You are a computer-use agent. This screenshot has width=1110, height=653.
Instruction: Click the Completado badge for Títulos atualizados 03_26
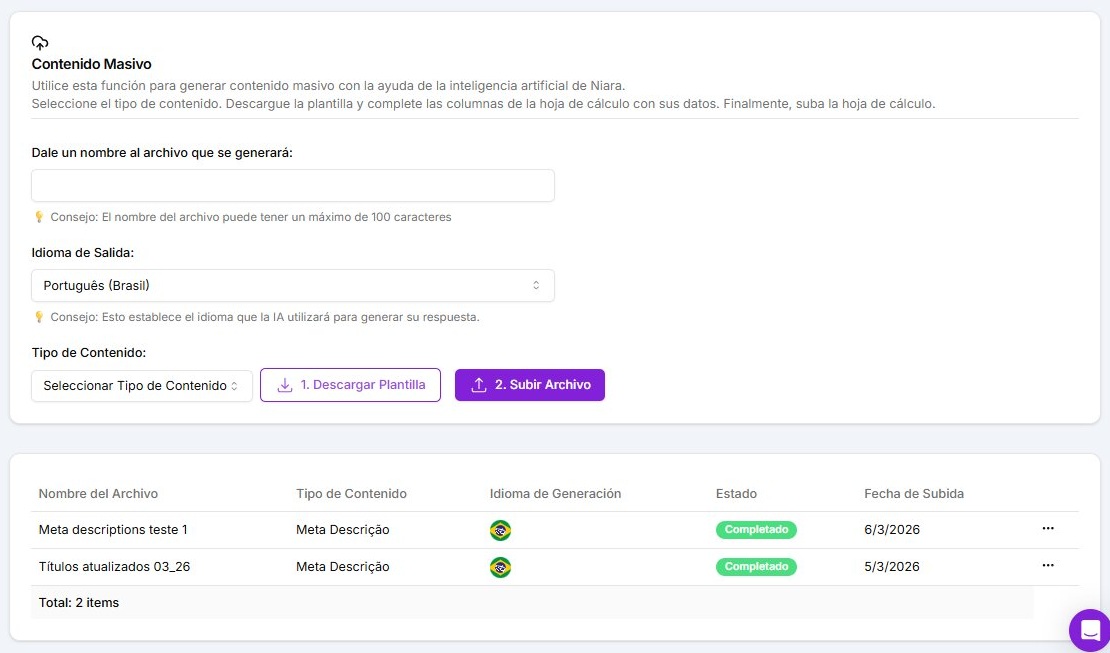pyautogui.click(x=756, y=566)
